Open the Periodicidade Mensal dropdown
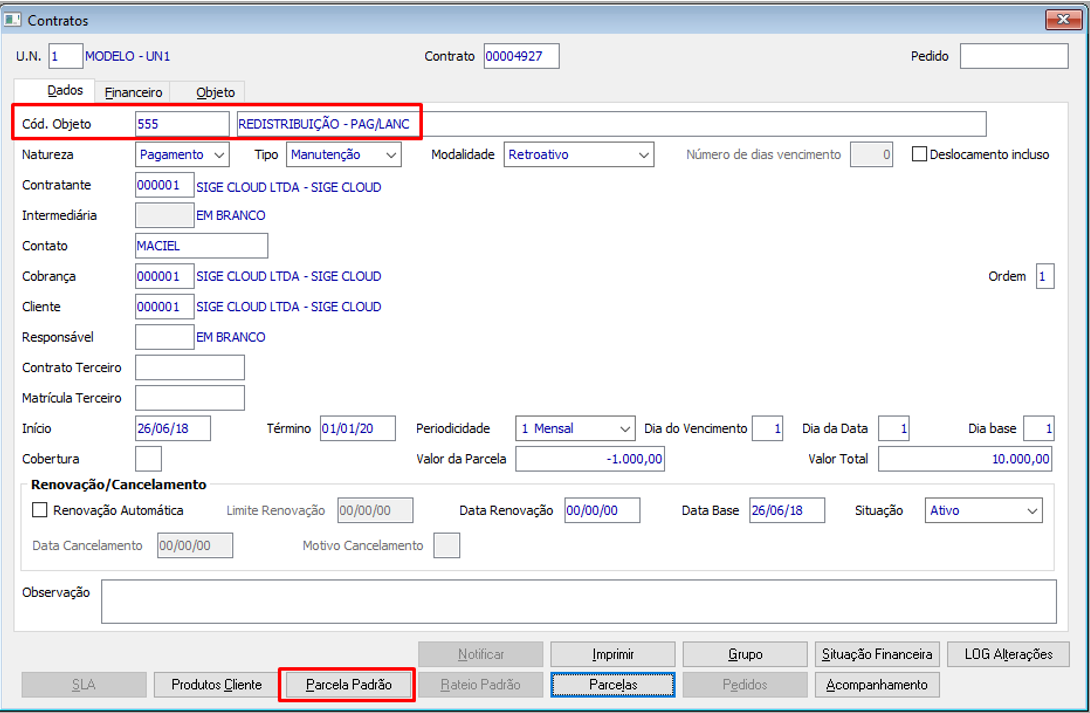This screenshot has width=1090, height=713. click(575, 428)
